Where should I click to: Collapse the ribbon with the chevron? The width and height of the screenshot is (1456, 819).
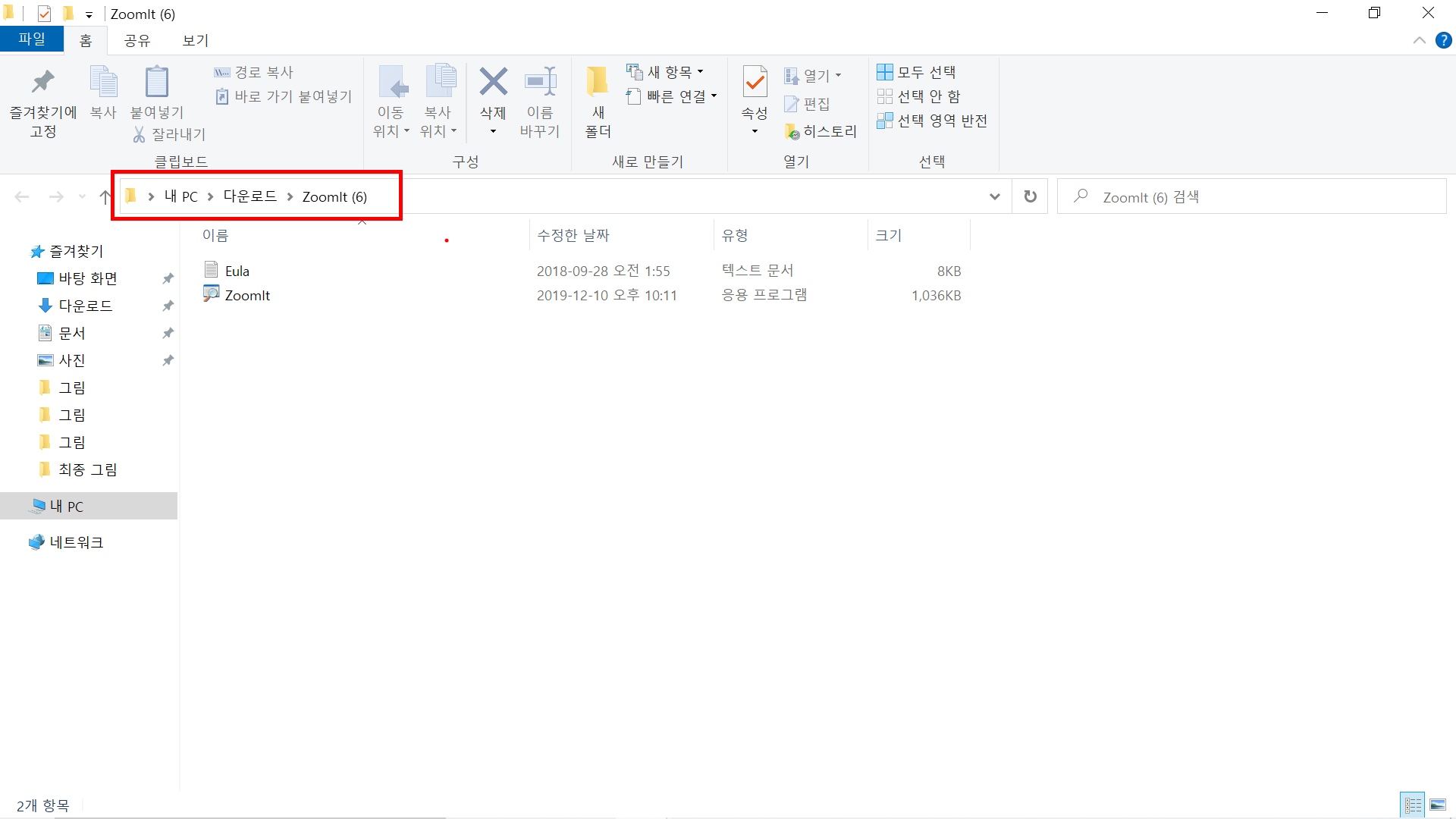tap(1420, 40)
